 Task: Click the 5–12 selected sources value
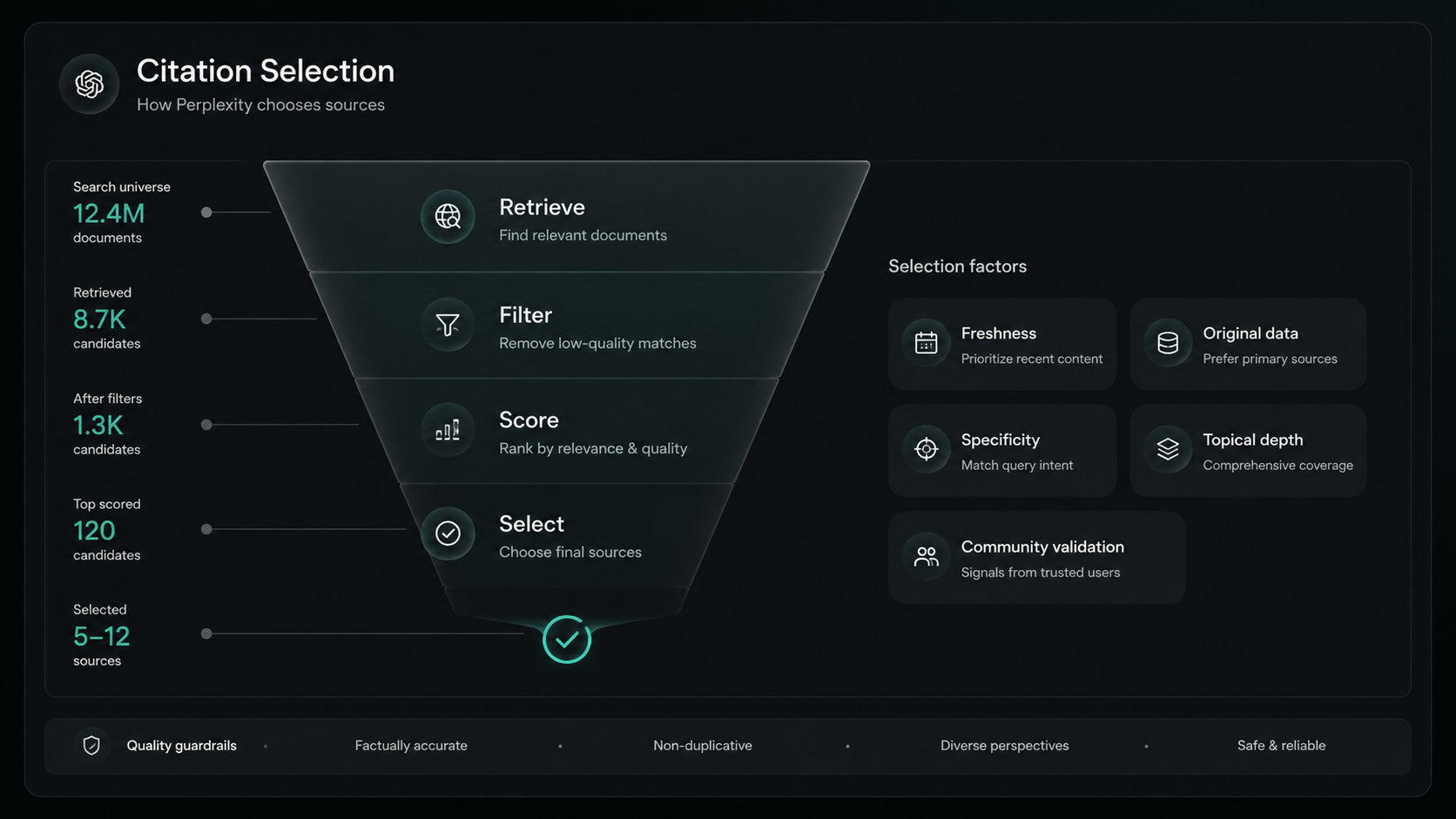[101, 636]
